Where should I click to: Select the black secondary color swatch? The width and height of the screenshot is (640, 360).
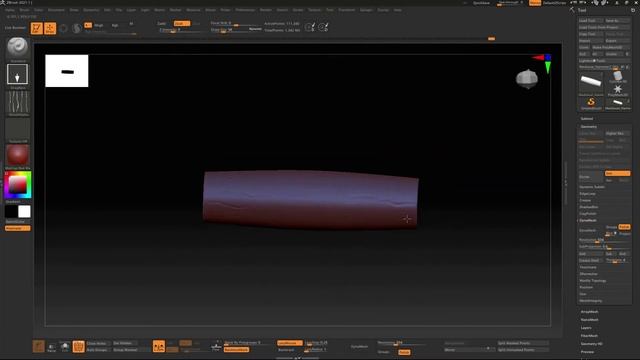11,211
